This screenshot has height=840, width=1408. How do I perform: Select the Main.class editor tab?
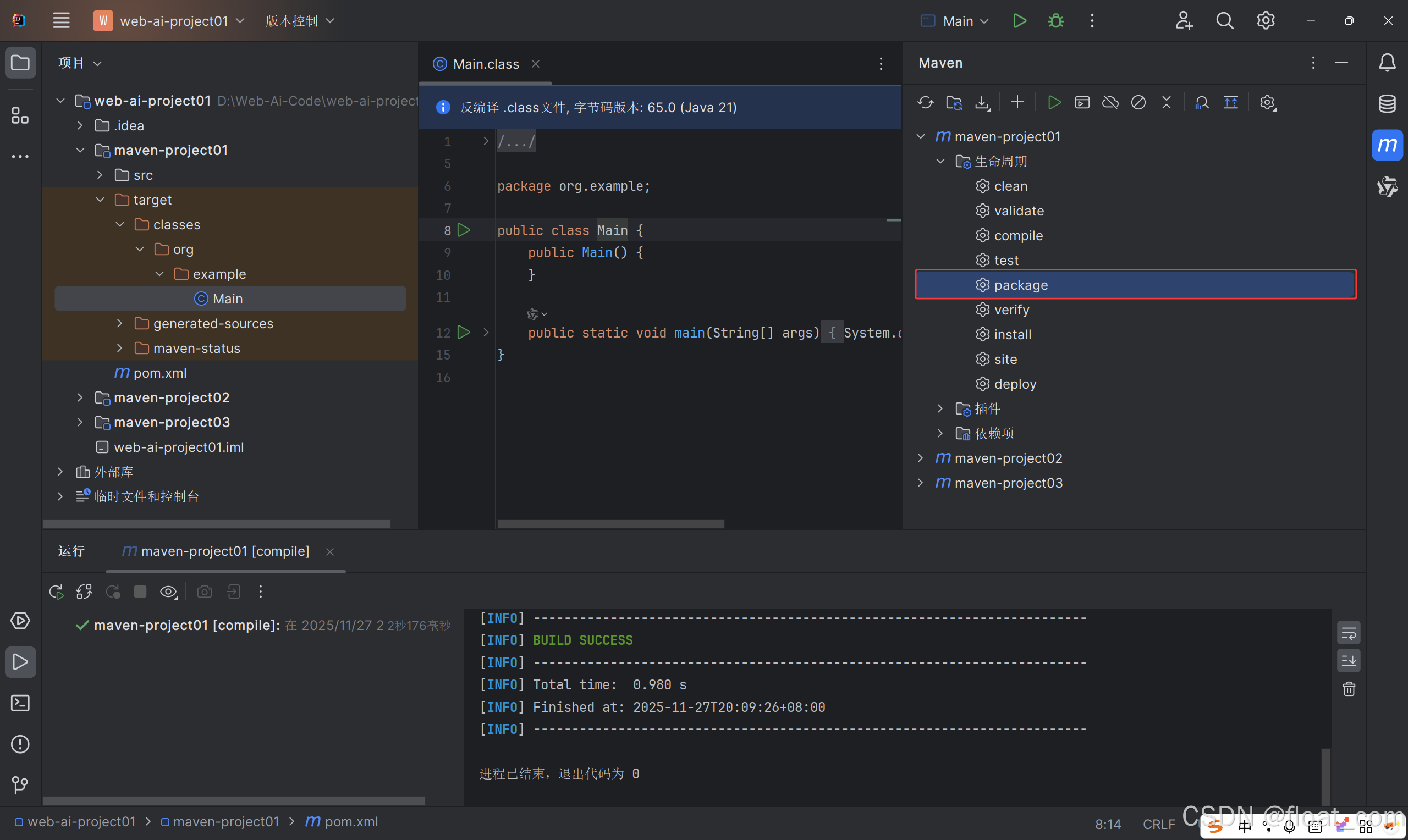pos(485,64)
